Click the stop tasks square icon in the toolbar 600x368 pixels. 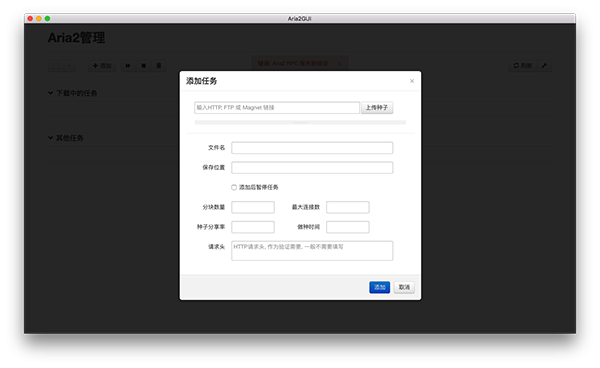tap(143, 66)
